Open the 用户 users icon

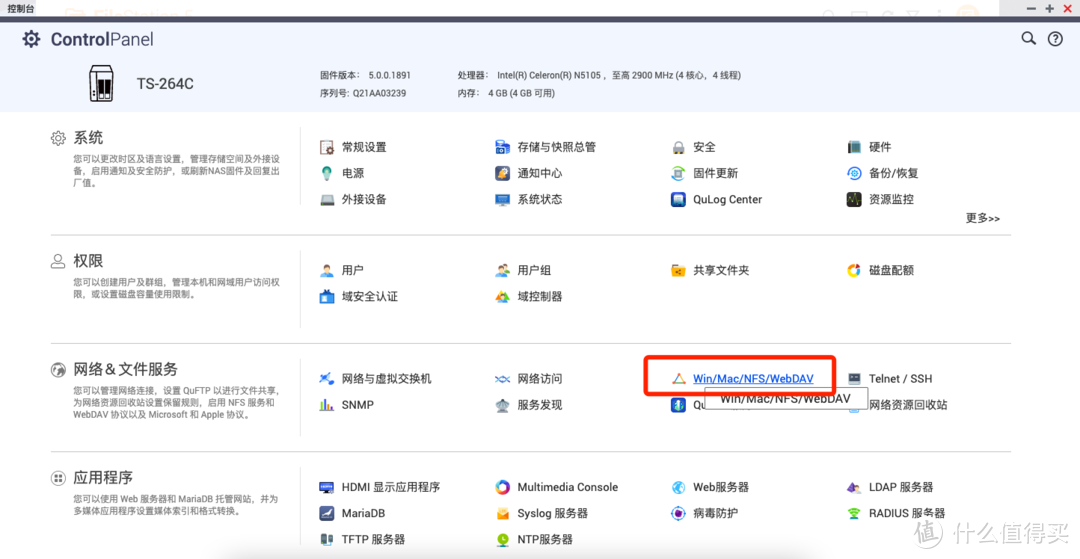[x=326, y=271]
